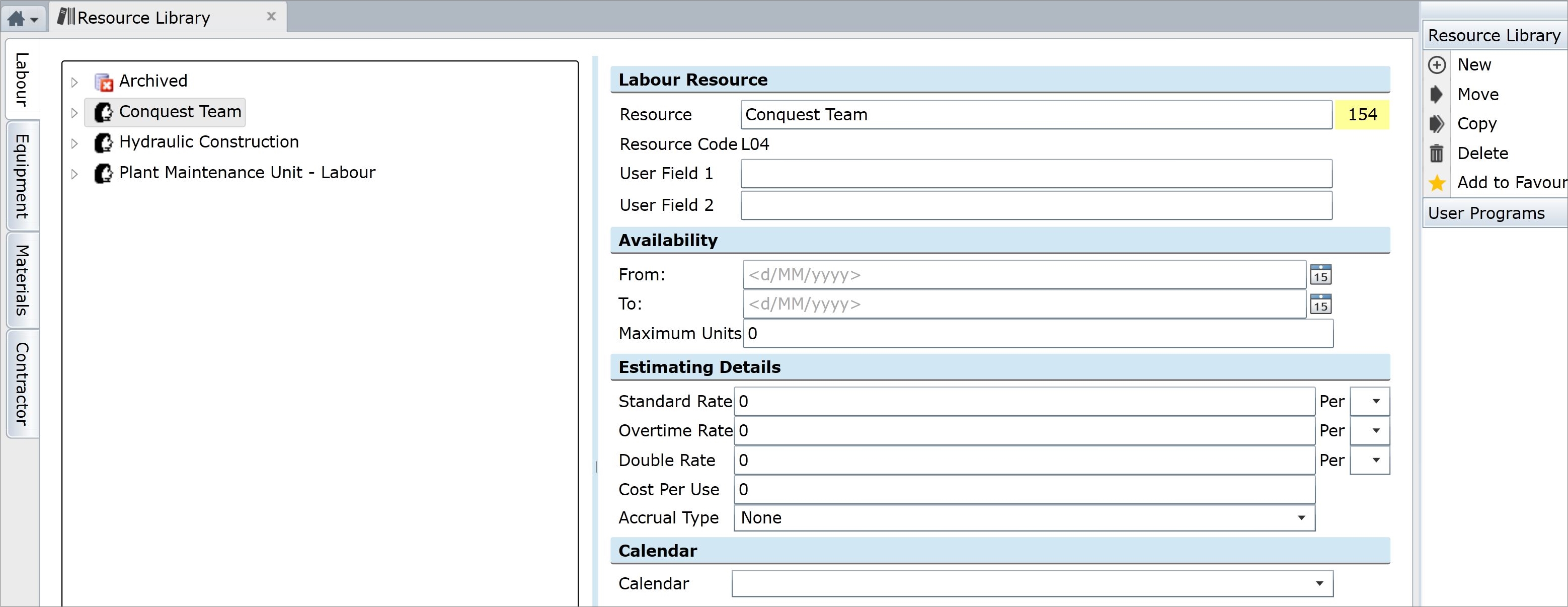Switch to the Labour tab

(22, 79)
